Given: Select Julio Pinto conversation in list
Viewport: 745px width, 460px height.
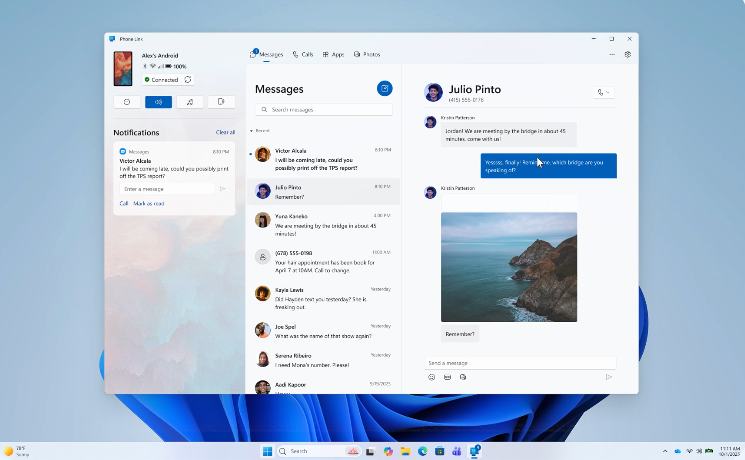Looking at the screenshot, I should (323, 192).
